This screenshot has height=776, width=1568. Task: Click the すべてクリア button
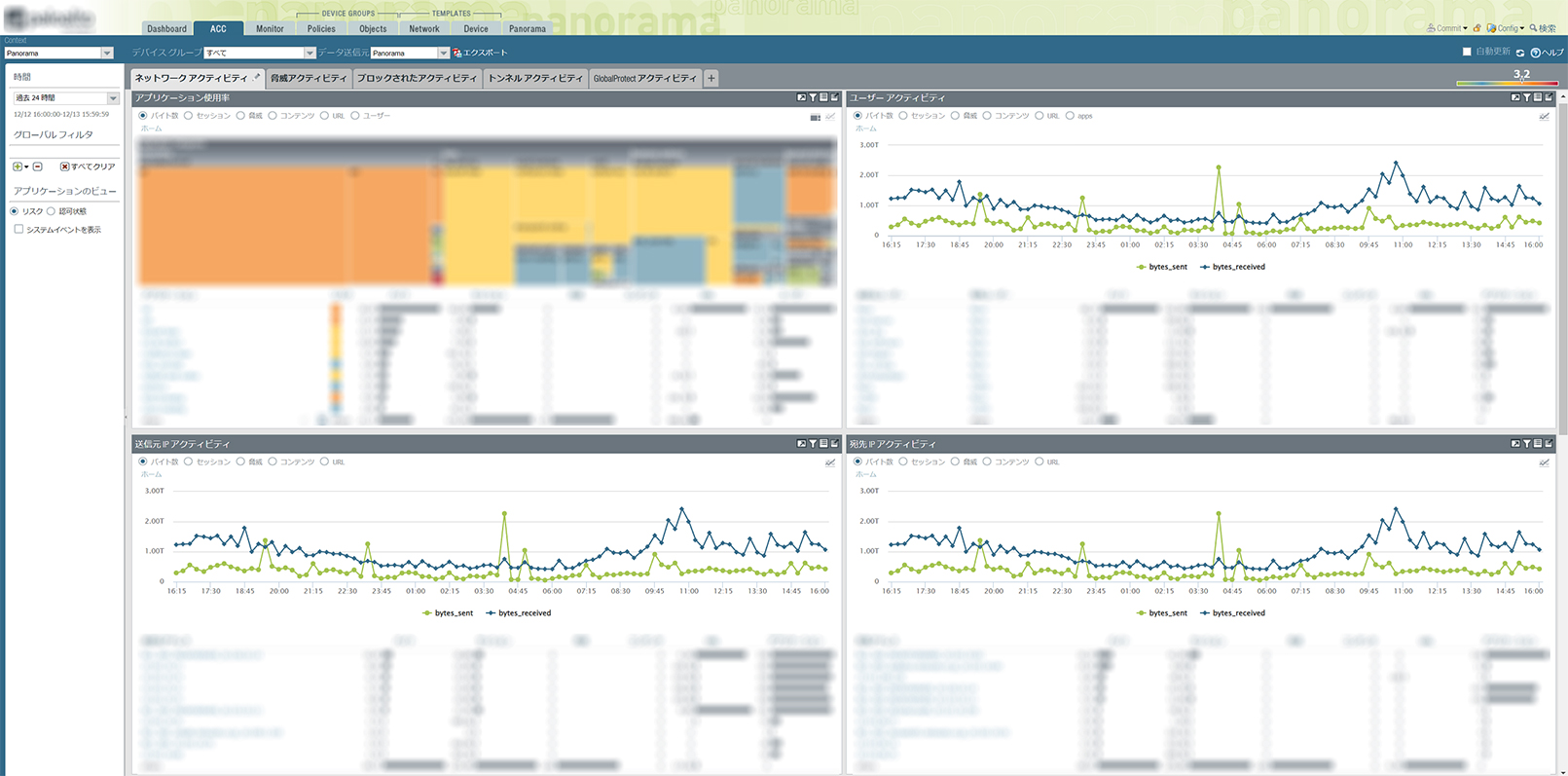tap(88, 166)
